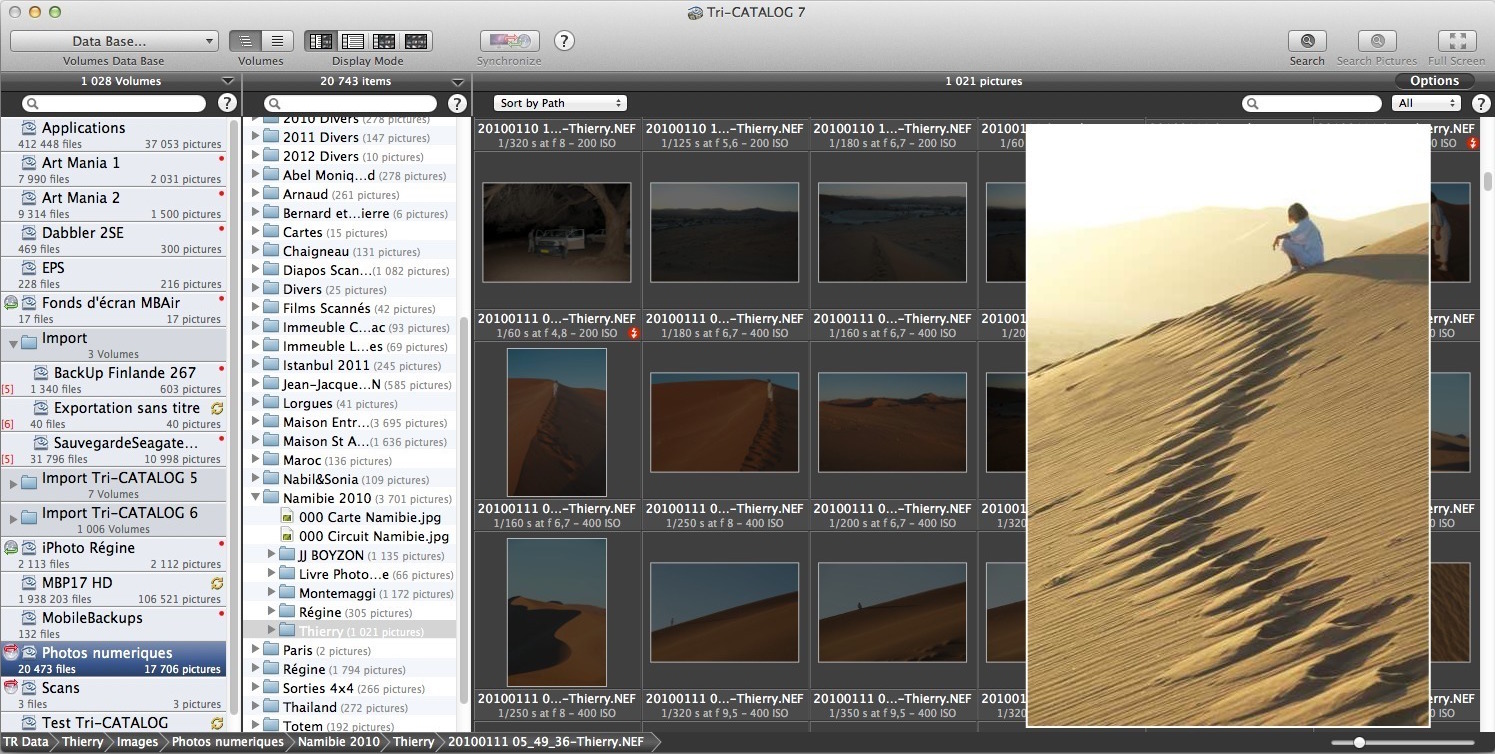Viewport: 1495px width, 754px height.
Task: Select fourth Display Mode with thumbnails only
Action: pyautogui.click(x=416, y=41)
